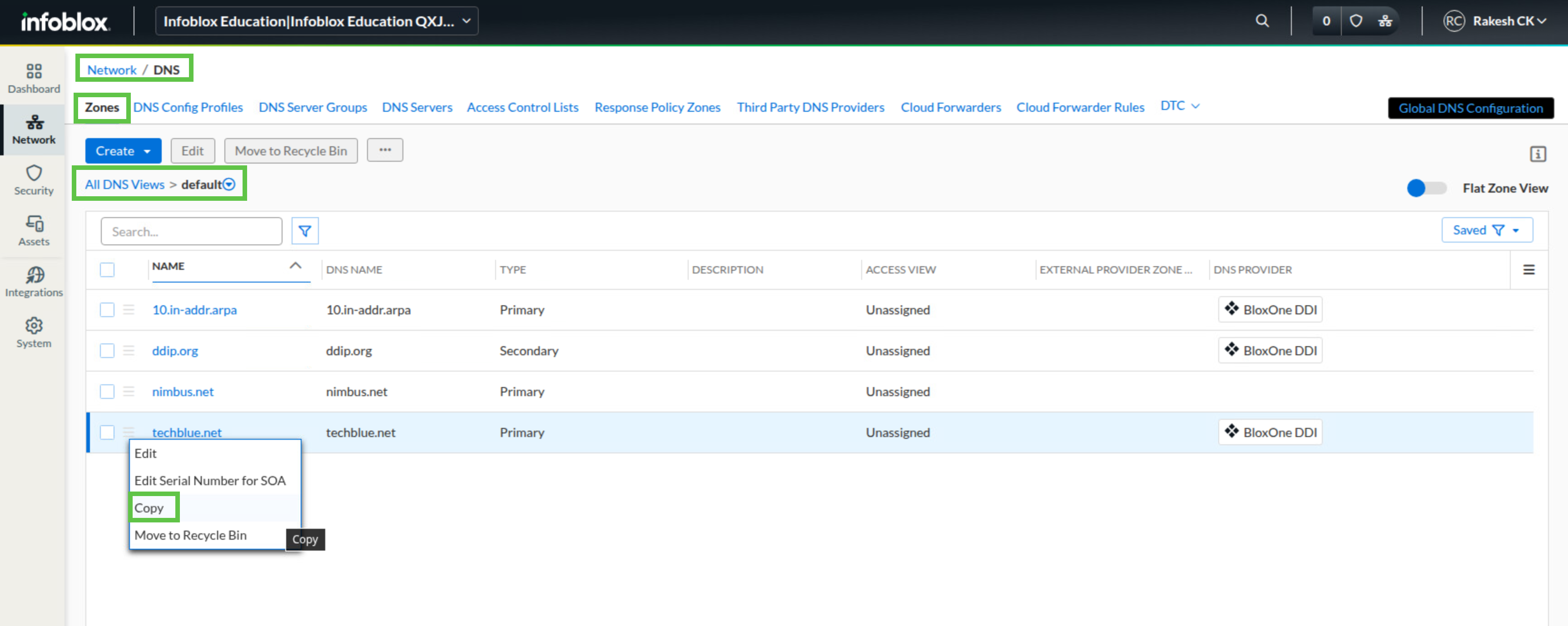Switch to DNS Config Profiles tab
1568x626 pixels.
pyautogui.click(x=188, y=107)
